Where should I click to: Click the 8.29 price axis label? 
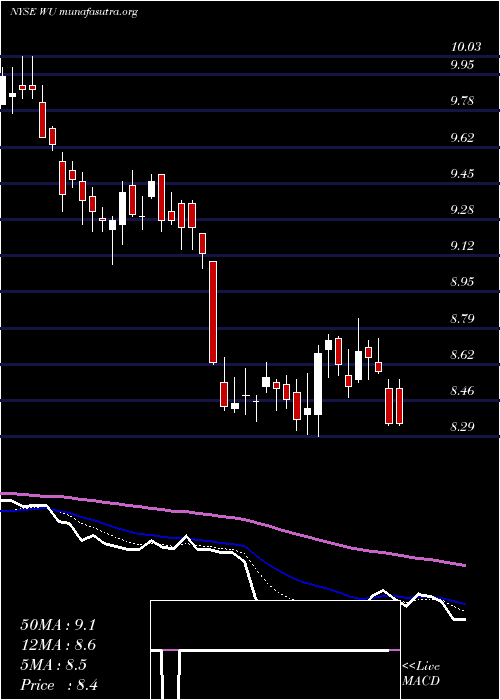point(462,426)
